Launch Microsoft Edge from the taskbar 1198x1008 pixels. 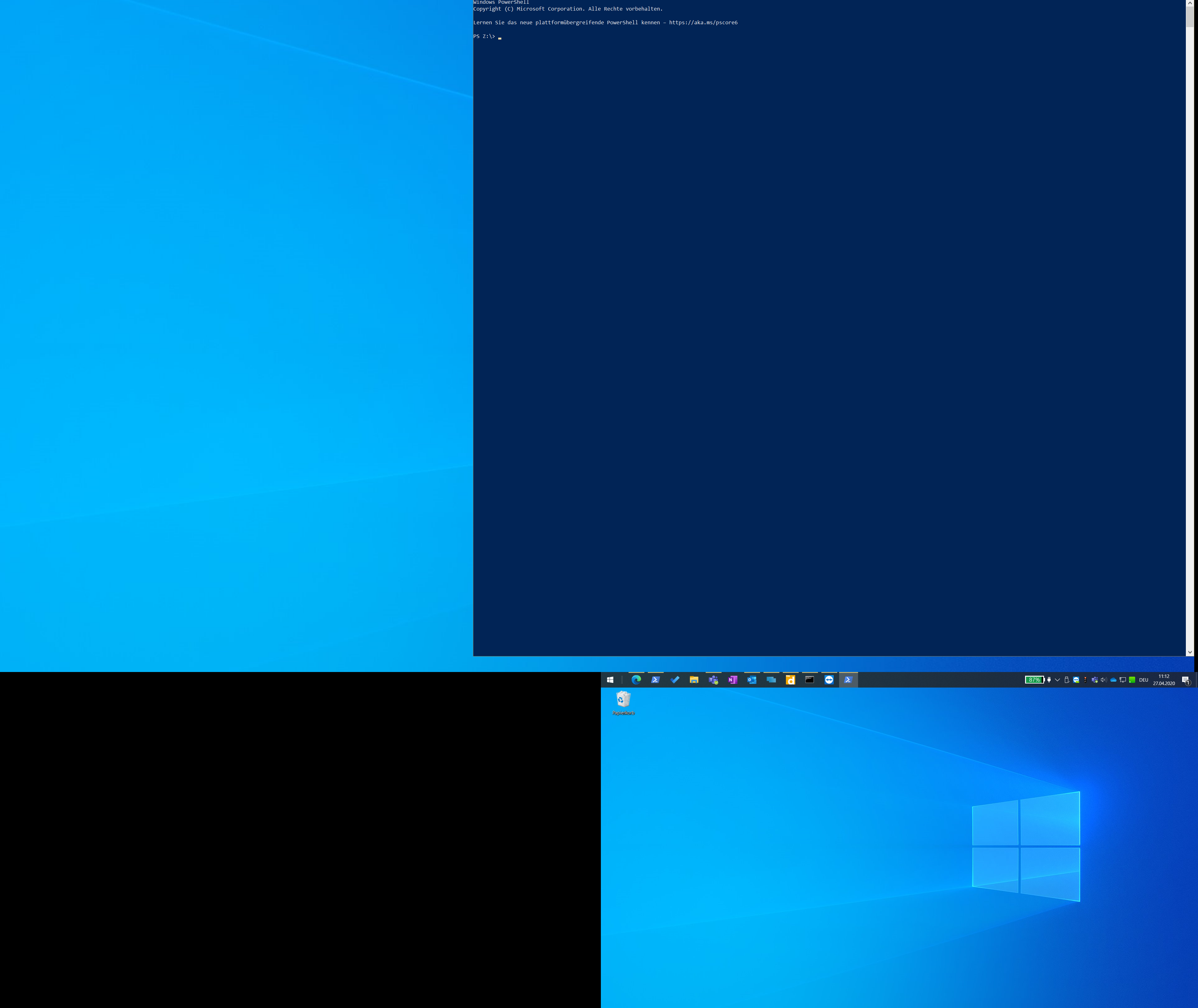tap(636, 680)
